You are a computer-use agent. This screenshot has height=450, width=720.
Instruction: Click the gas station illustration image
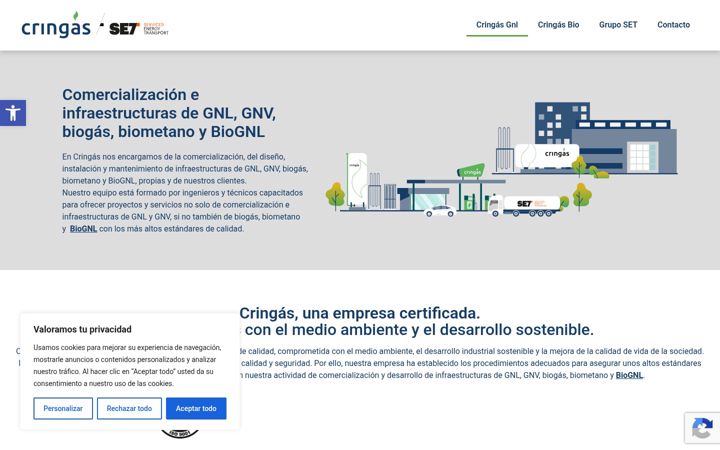click(501, 159)
